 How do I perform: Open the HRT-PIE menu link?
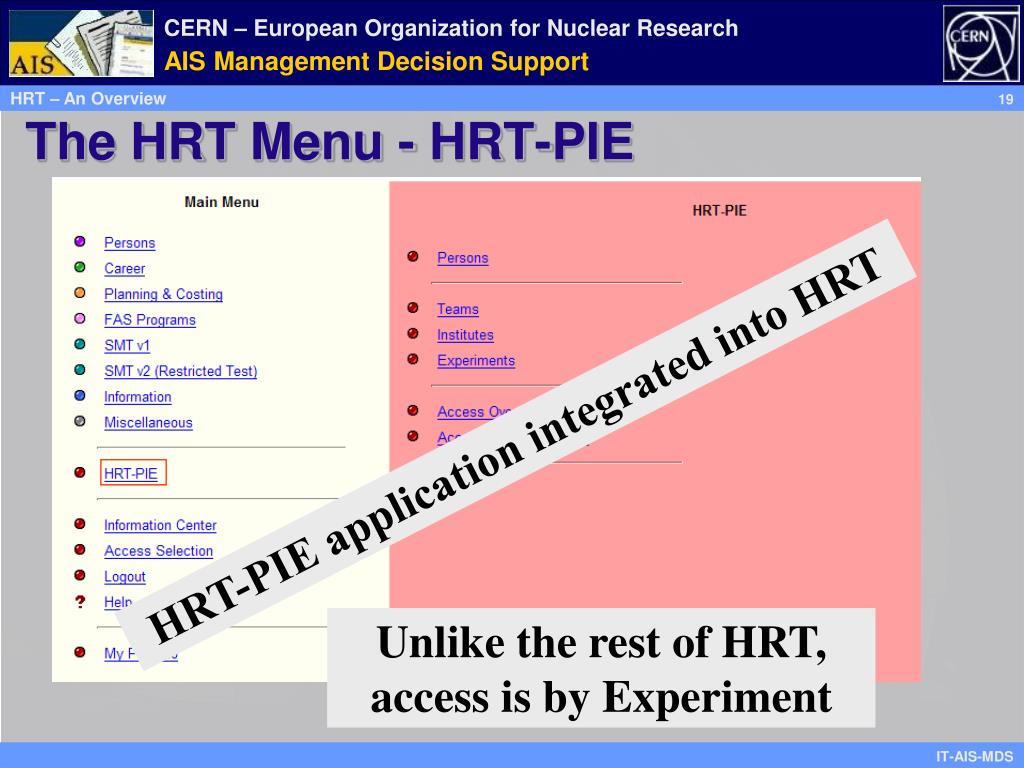pyautogui.click(x=131, y=473)
